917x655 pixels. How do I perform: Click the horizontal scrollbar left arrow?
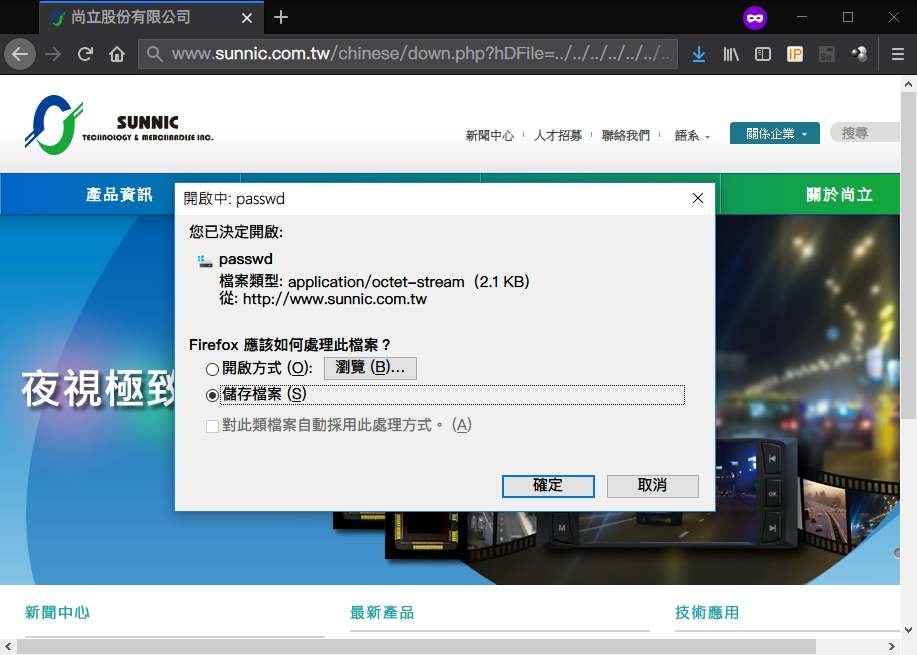click(8, 646)
